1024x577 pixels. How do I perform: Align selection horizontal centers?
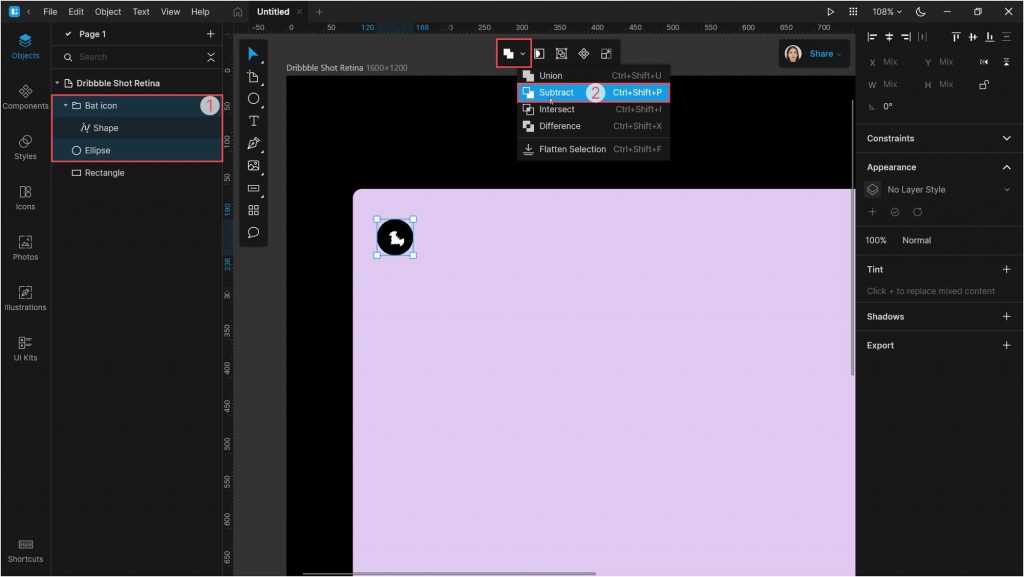[x=889, y=37]
